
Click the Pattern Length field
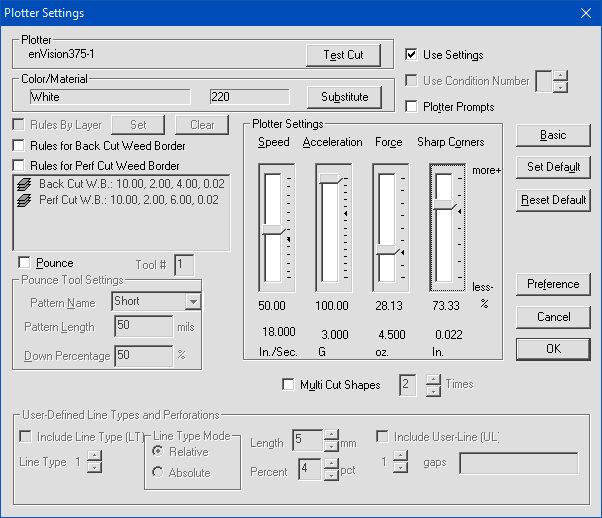click(144, 326)
